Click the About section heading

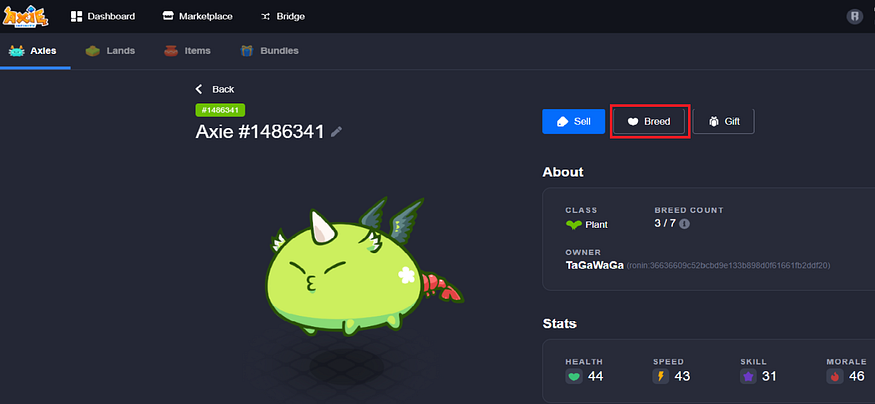(x=563, y=172)
